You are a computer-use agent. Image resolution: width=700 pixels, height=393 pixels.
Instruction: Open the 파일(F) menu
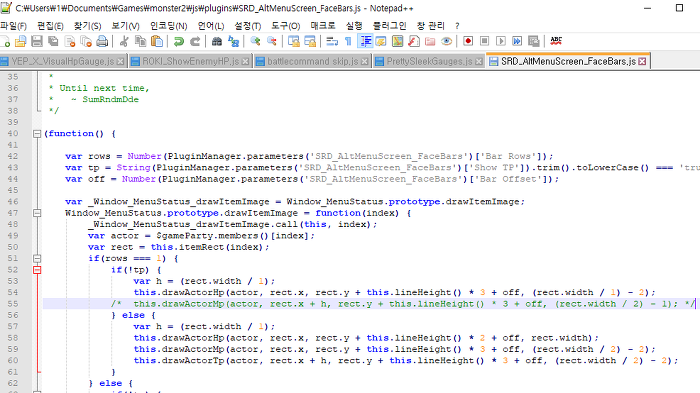click(13, 26)
